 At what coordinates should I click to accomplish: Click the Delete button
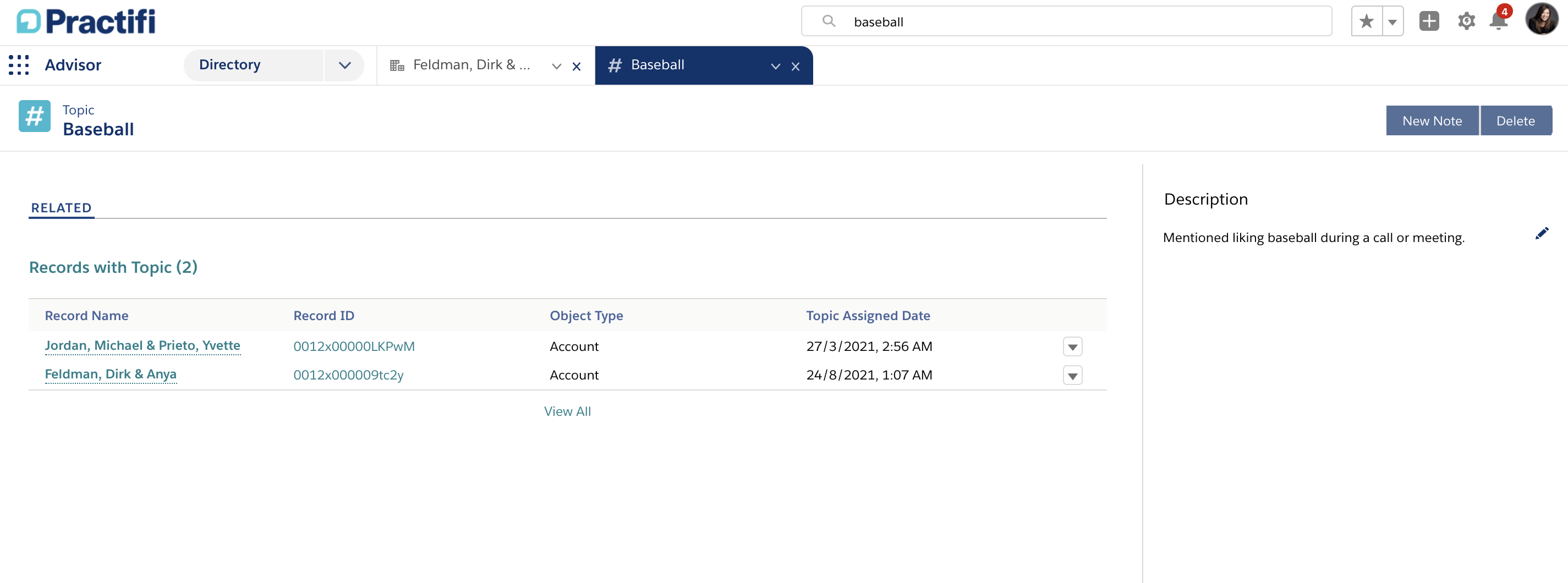click(1516, 120)
